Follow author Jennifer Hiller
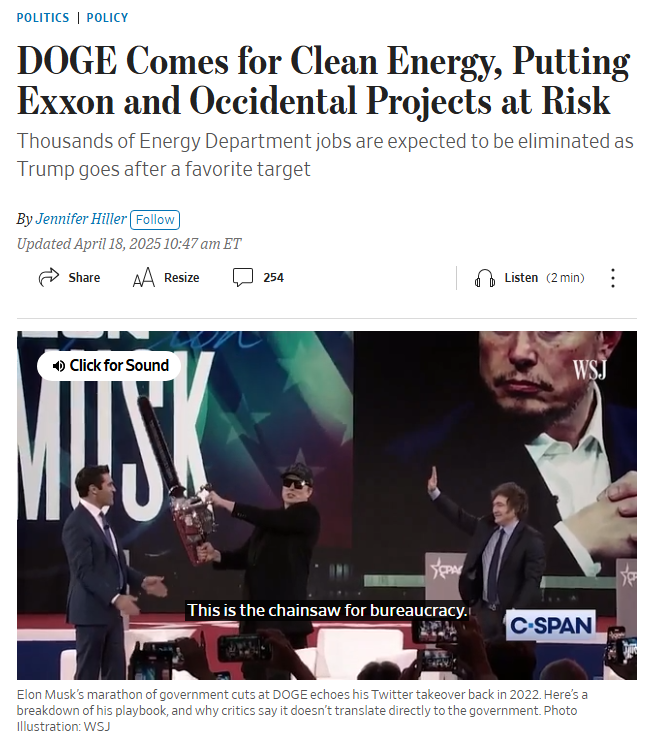 tap(155, 220)
